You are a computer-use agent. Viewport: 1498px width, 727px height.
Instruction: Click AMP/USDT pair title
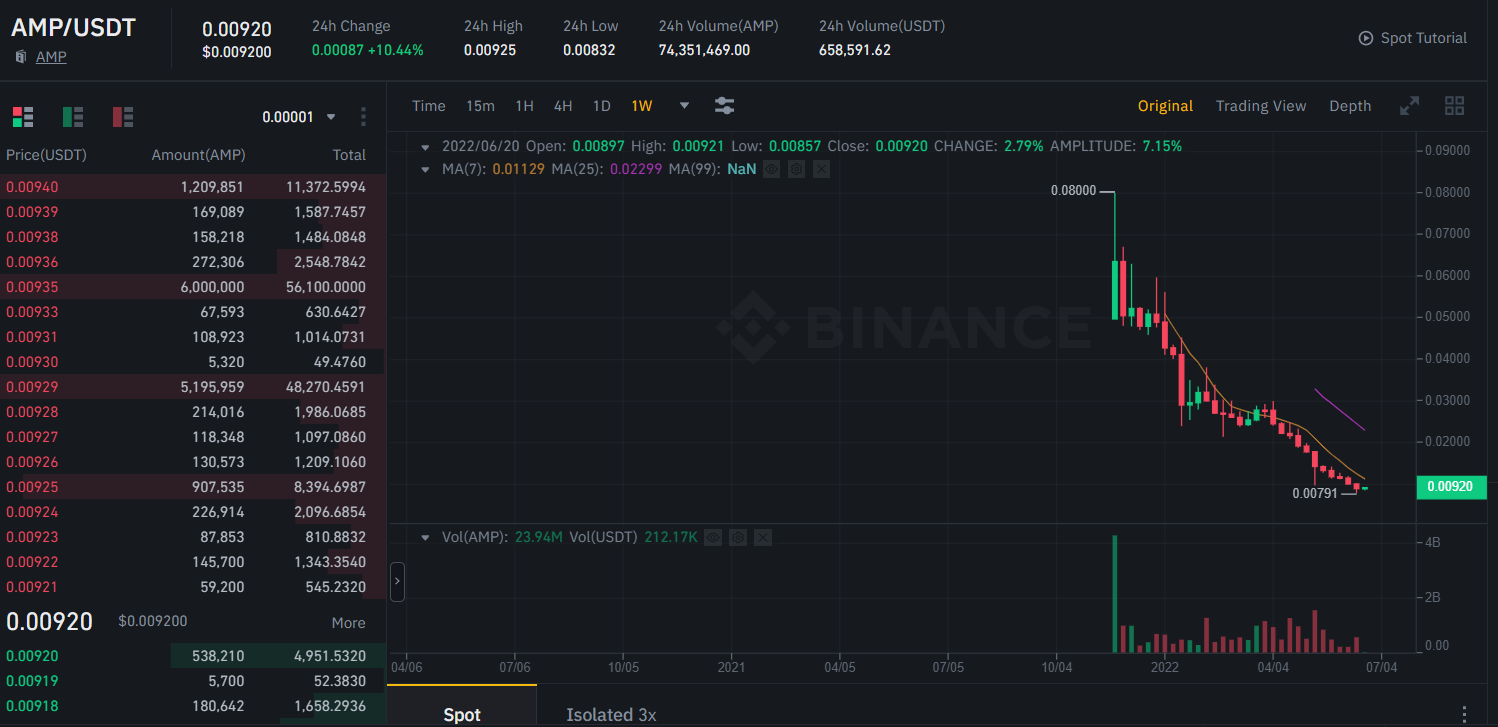coord(73,27)
